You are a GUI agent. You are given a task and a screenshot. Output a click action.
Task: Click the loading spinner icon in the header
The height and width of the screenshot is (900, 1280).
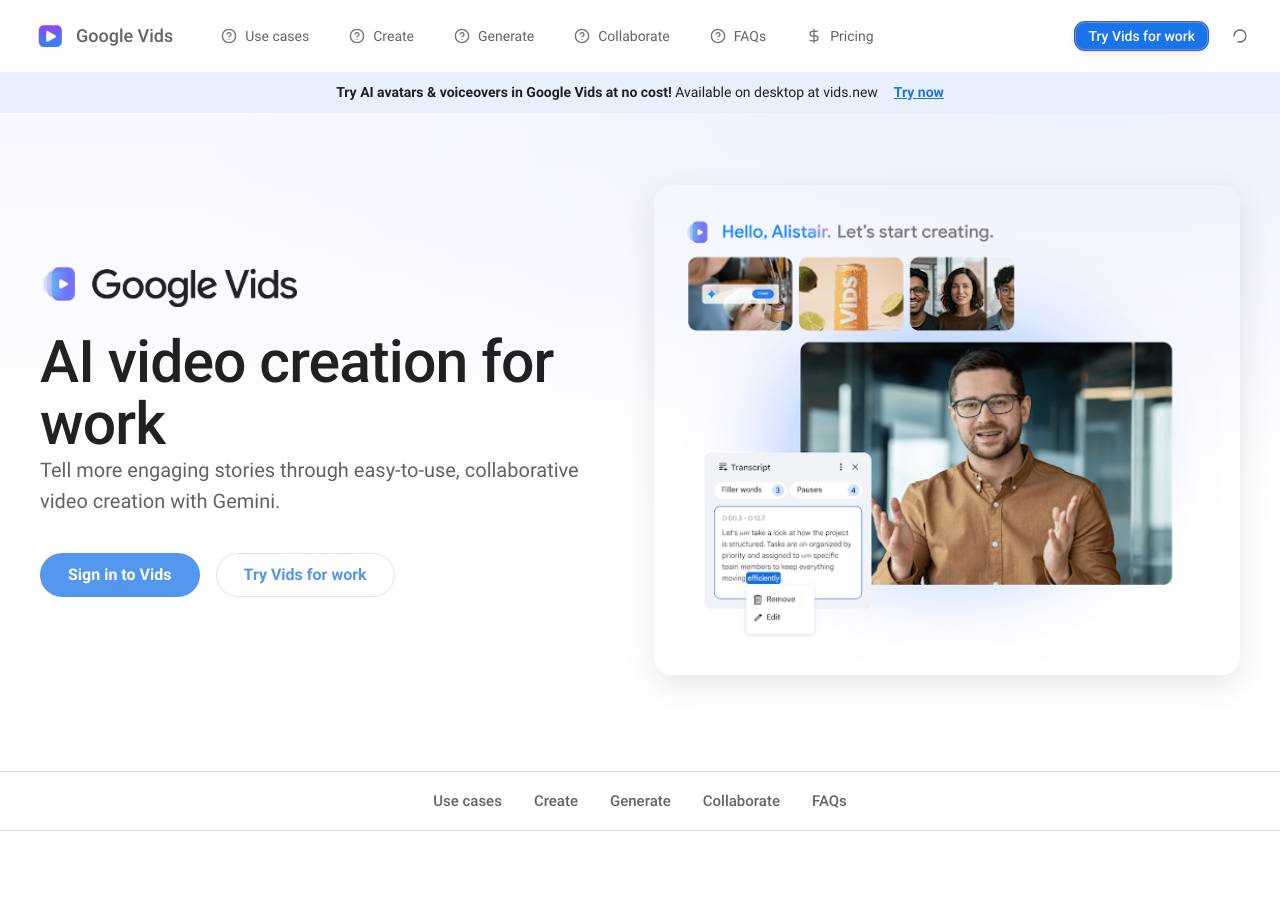click(x=1240, y=36)
